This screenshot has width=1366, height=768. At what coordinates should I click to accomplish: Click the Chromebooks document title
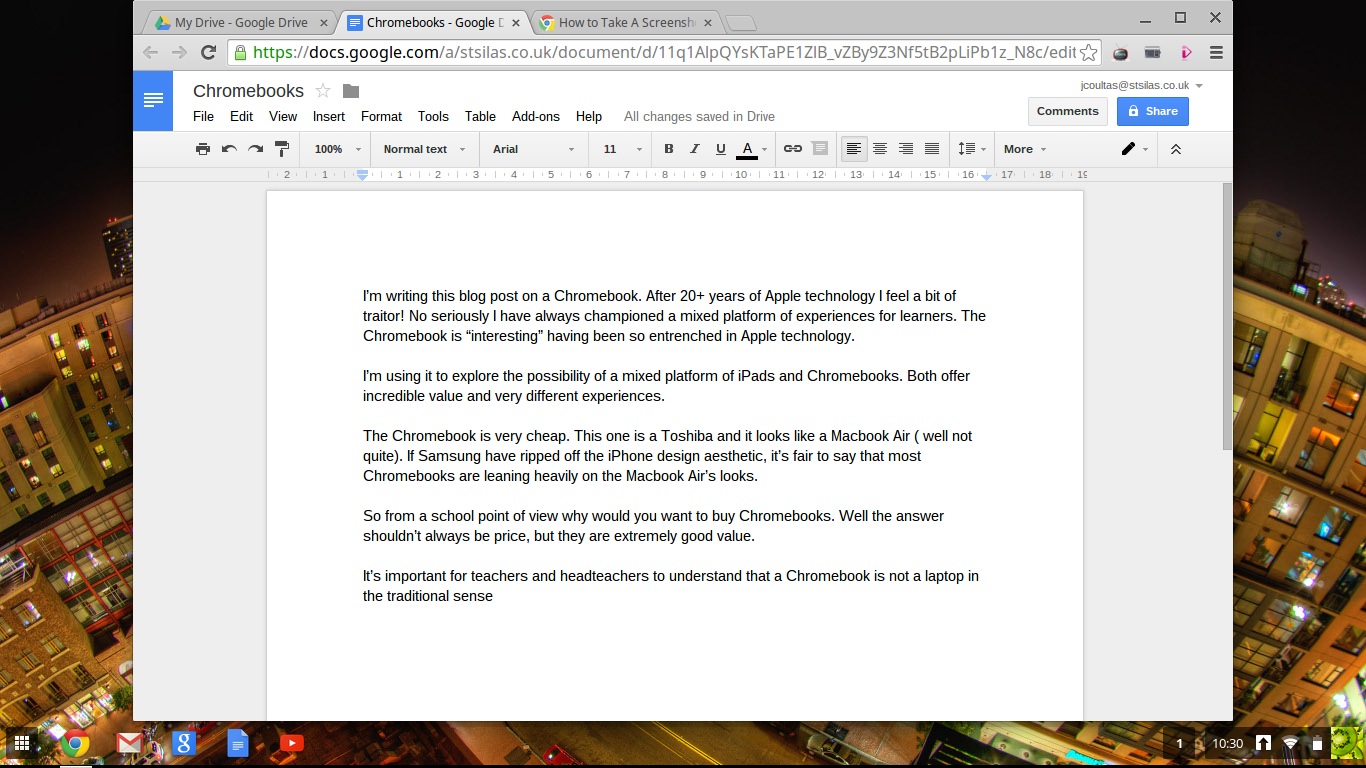pos(248,91)
